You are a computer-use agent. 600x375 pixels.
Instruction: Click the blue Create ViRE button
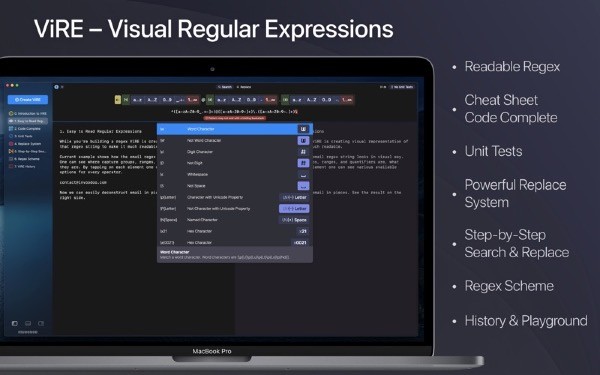28,99
